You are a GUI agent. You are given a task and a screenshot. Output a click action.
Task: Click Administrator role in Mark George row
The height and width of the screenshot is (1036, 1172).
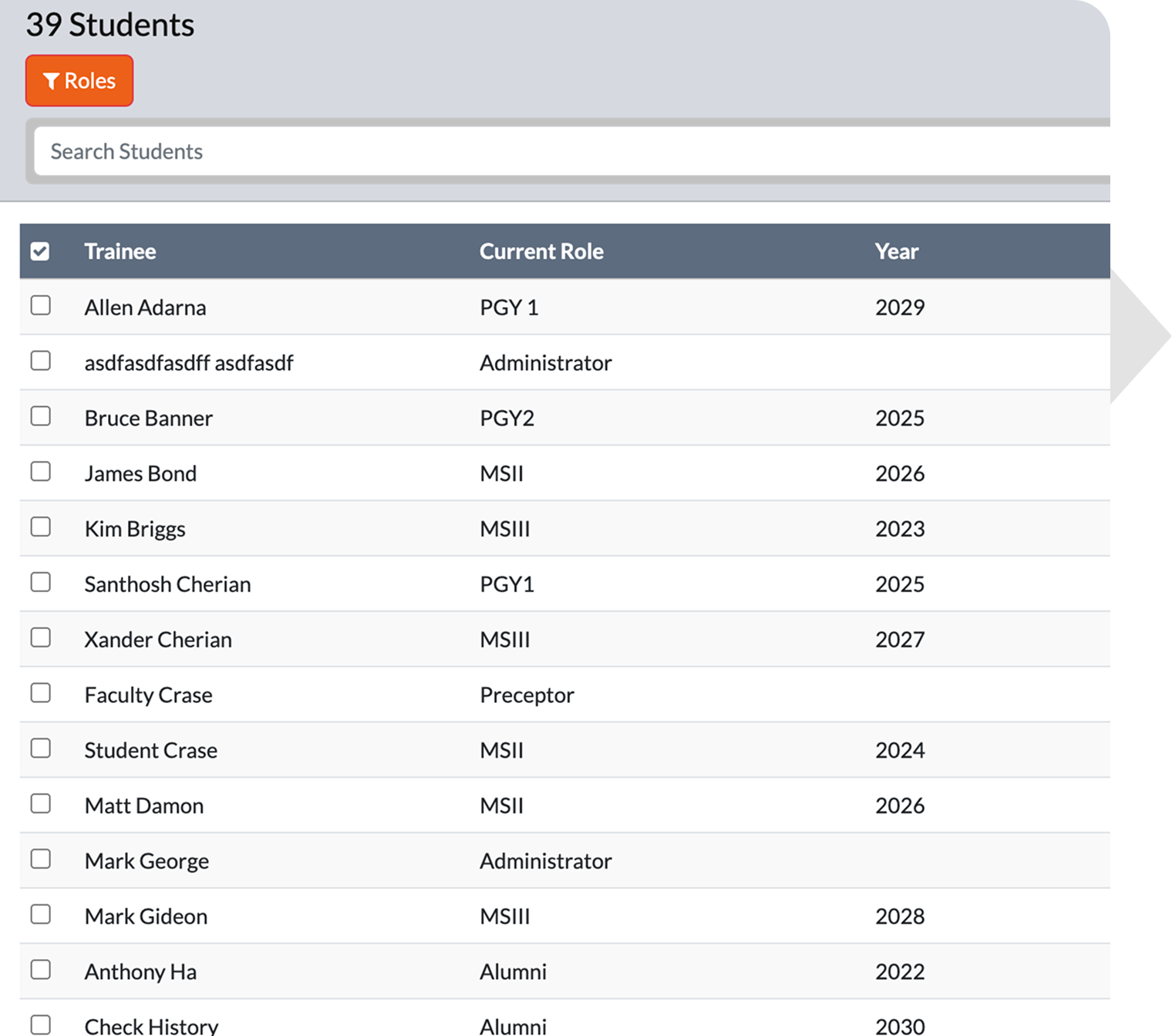coord(546,861)
